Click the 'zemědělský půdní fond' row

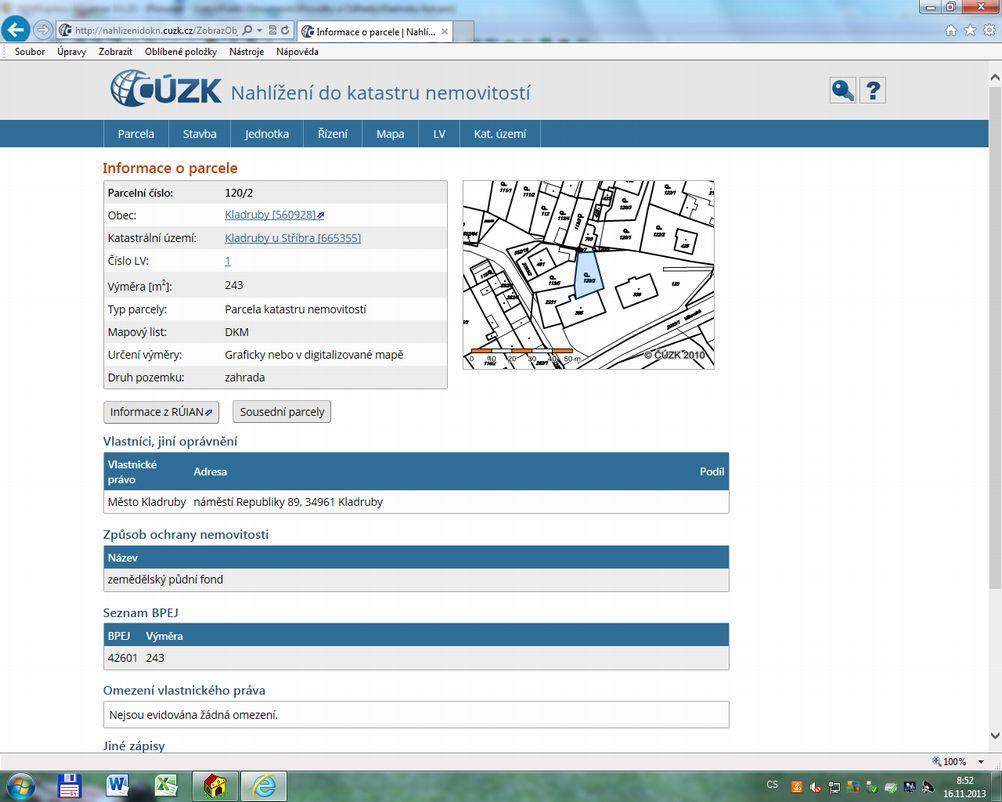[416, 580]
